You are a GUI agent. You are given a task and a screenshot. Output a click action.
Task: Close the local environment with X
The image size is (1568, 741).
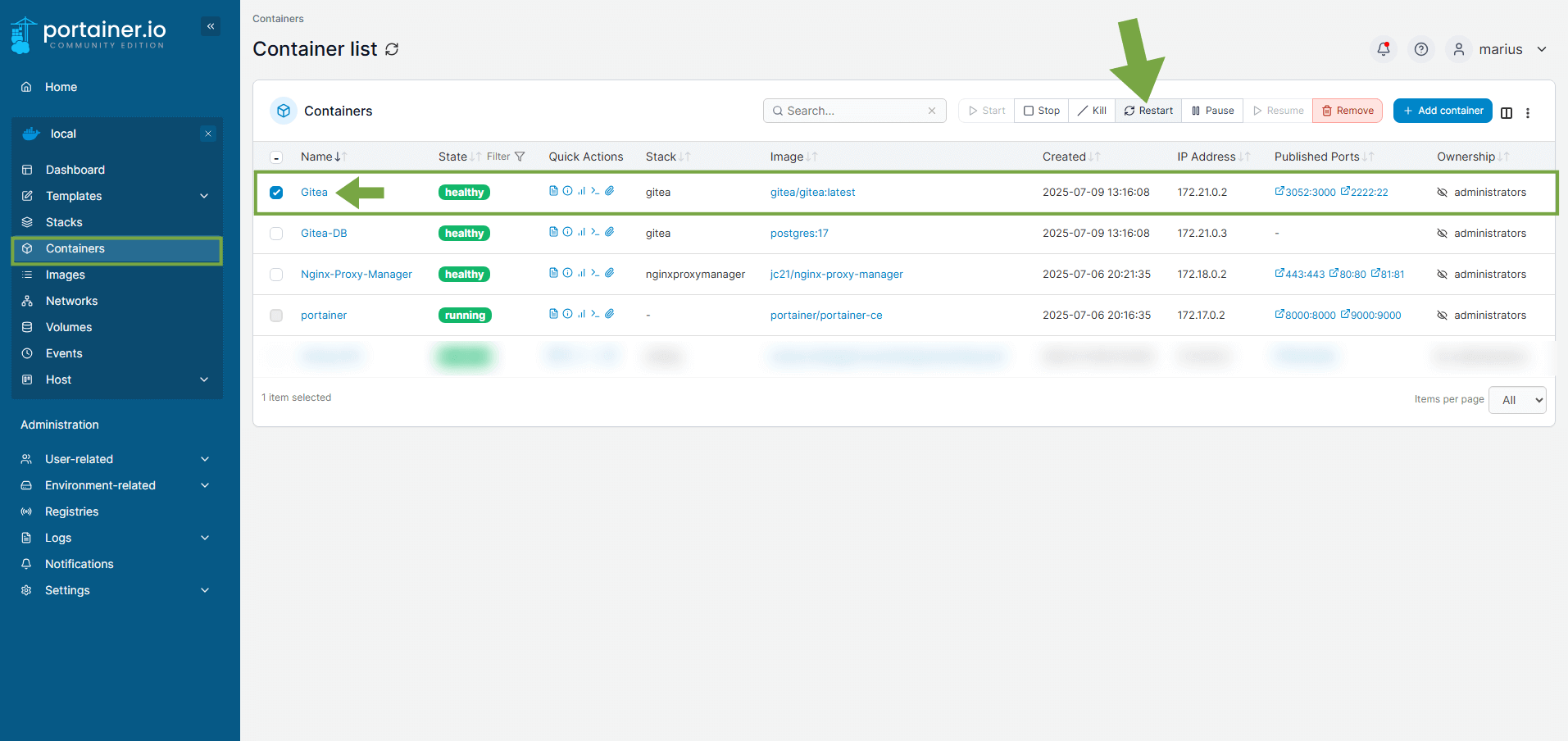[208, 134]
